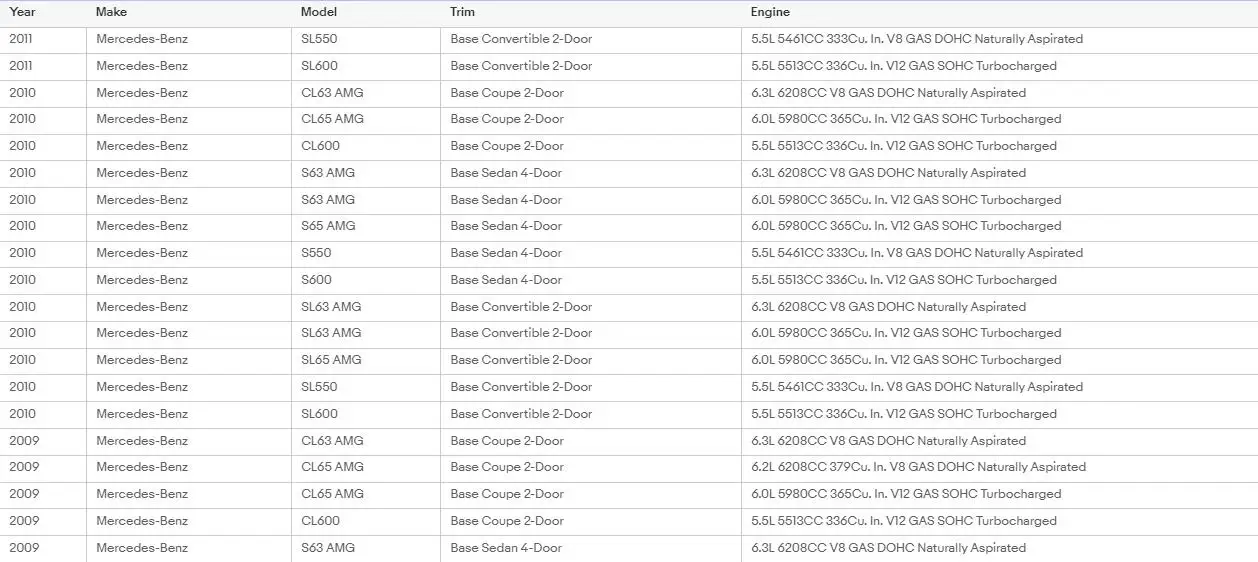Click the Year column header
The width and height of the screenshot is (1258, 562).
[43, 13]
